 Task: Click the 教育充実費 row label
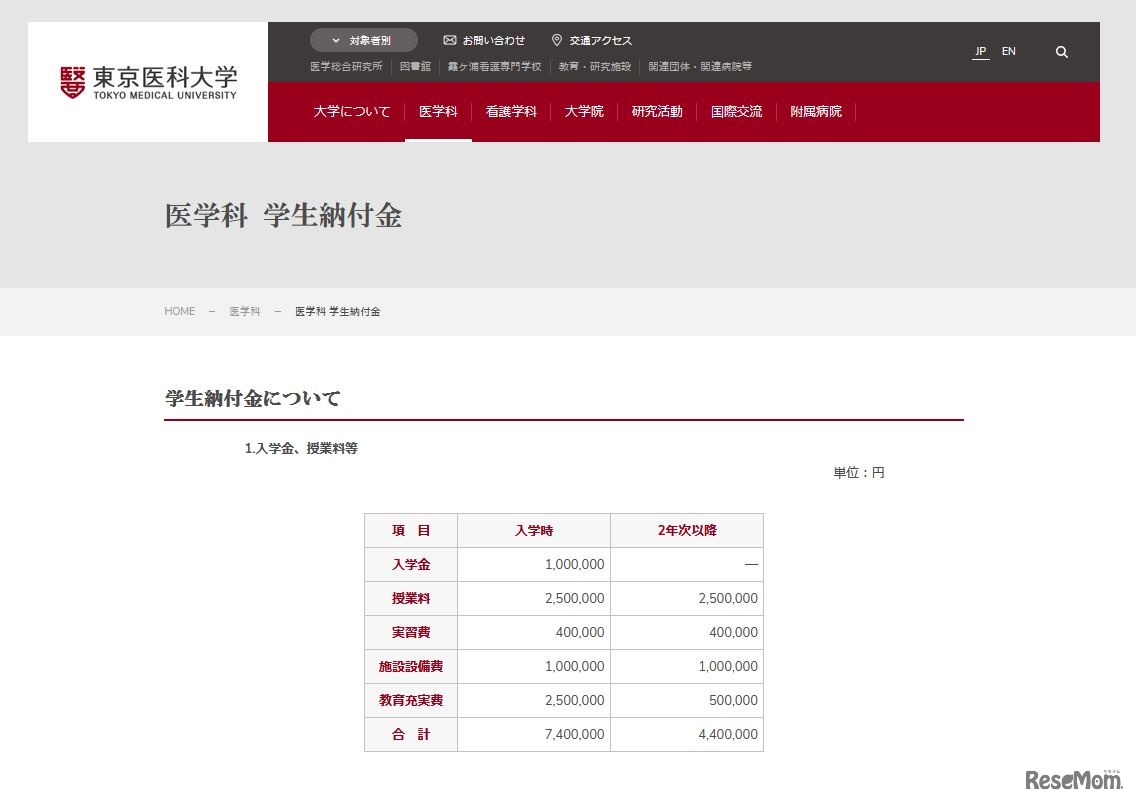(411, 701)
